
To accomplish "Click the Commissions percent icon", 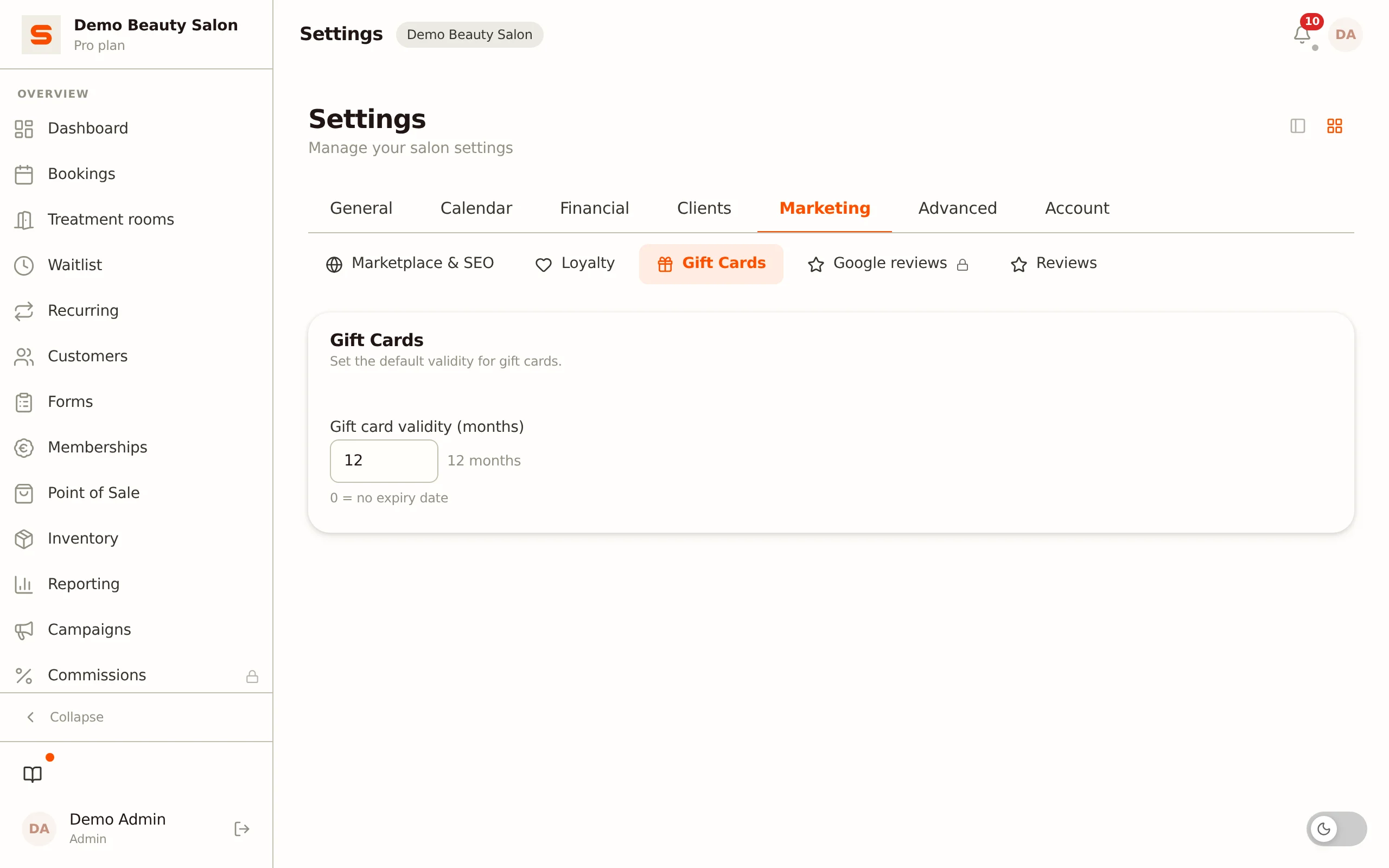I will point(23,676).
